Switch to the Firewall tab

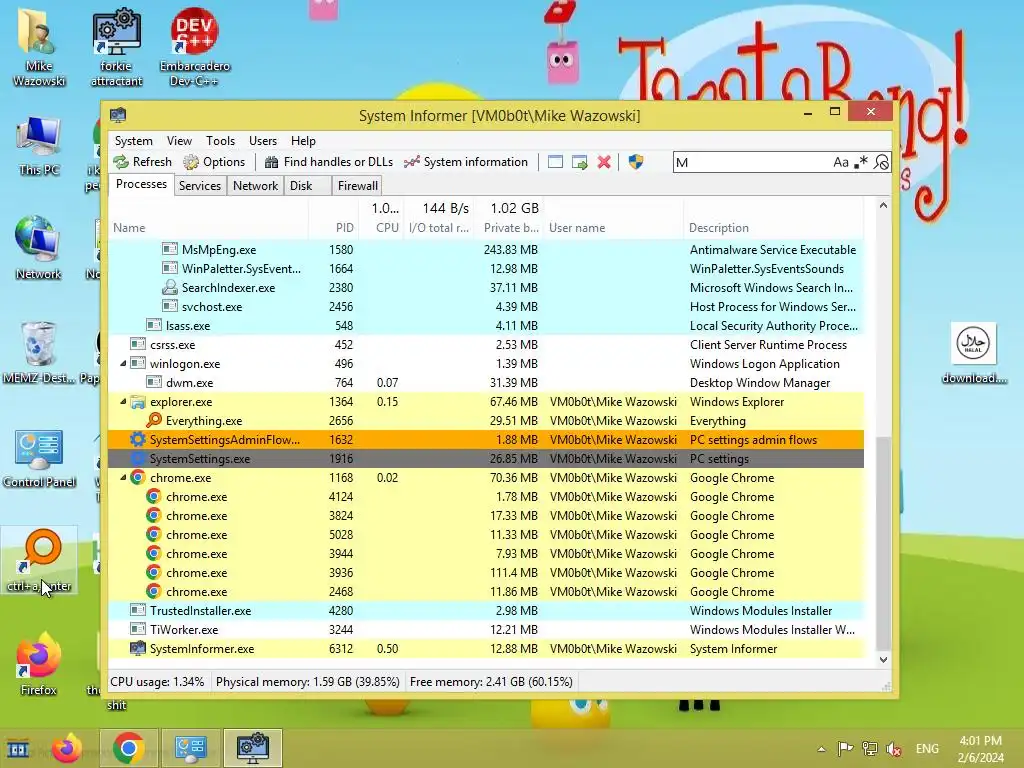click(357, 185)
